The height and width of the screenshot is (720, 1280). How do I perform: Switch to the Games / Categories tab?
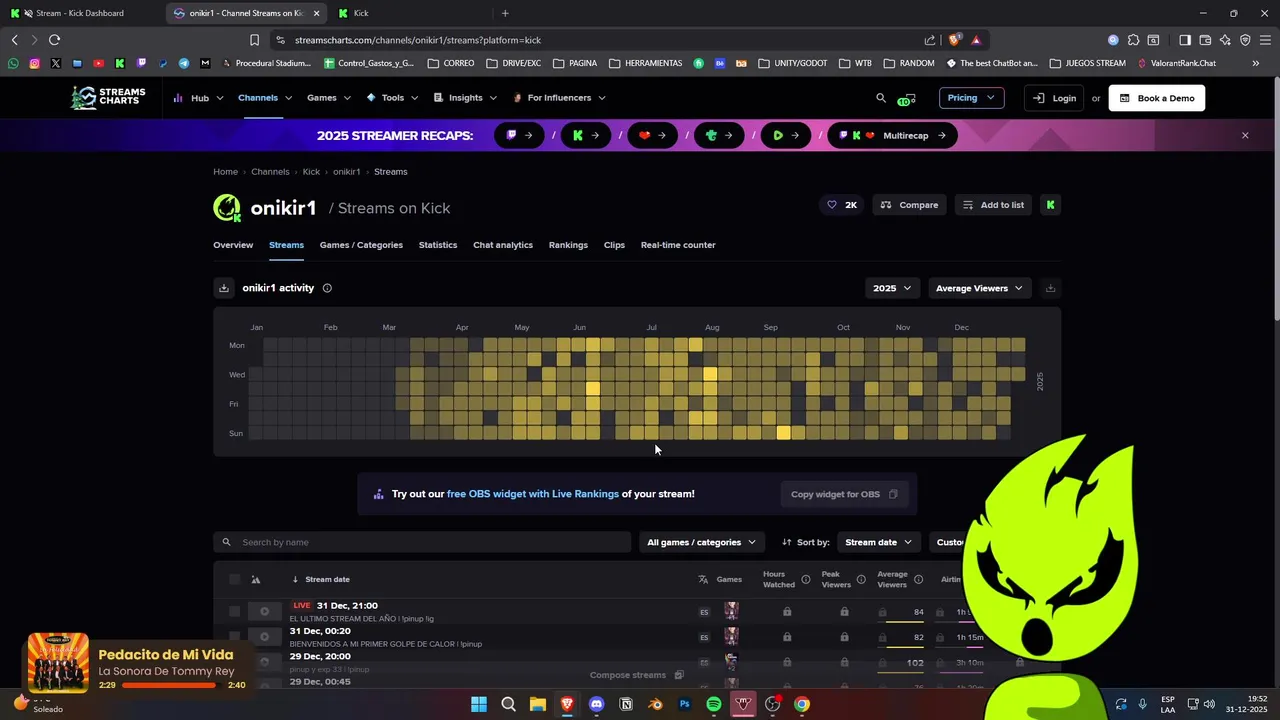[x=361, y=245]
